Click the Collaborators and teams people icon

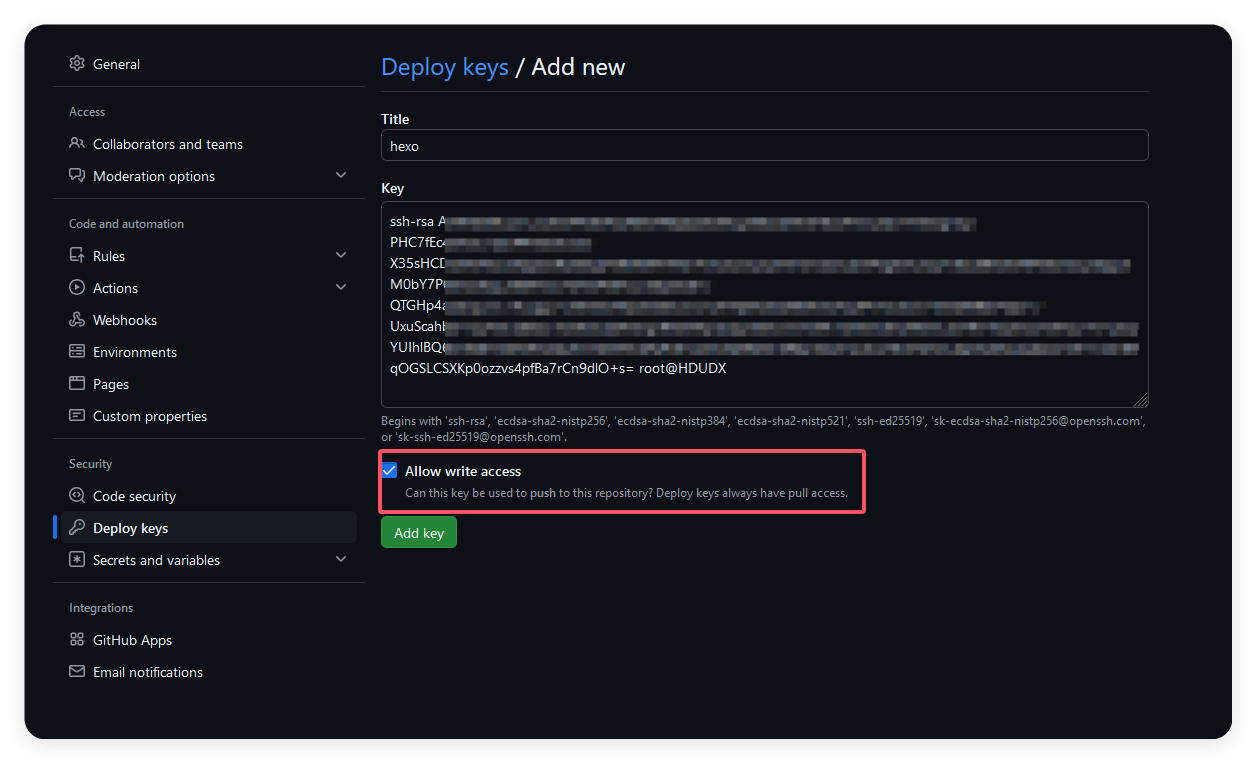click(77, 144)
